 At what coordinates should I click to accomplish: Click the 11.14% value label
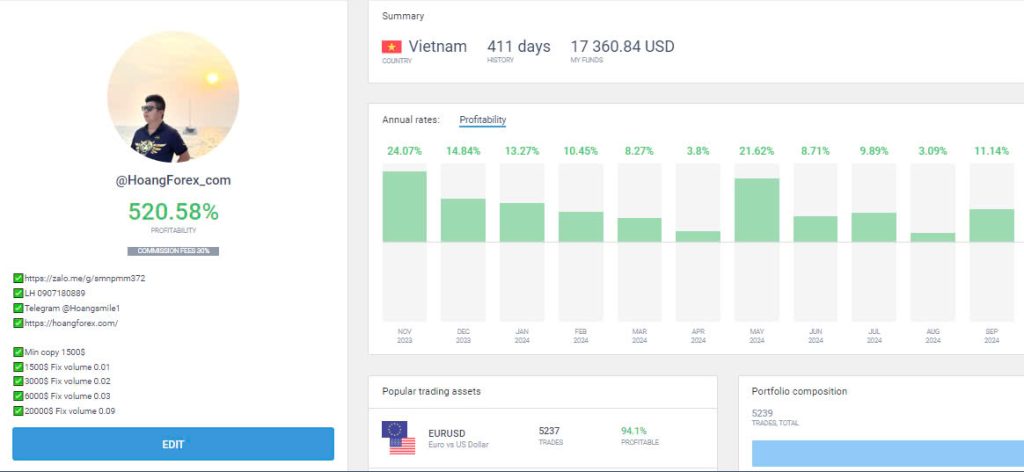click(x=991, y=151)
